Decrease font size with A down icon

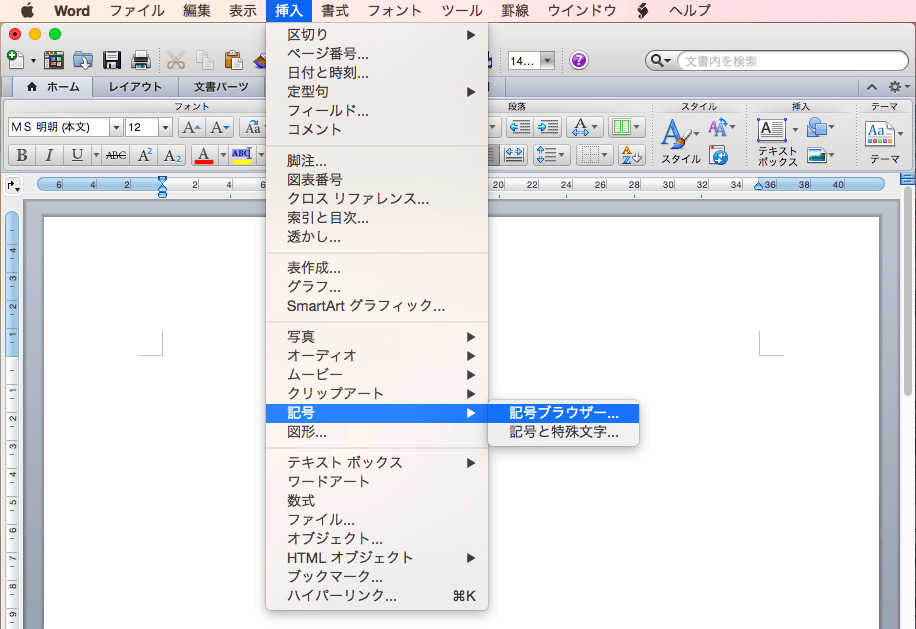pos(220,127)
